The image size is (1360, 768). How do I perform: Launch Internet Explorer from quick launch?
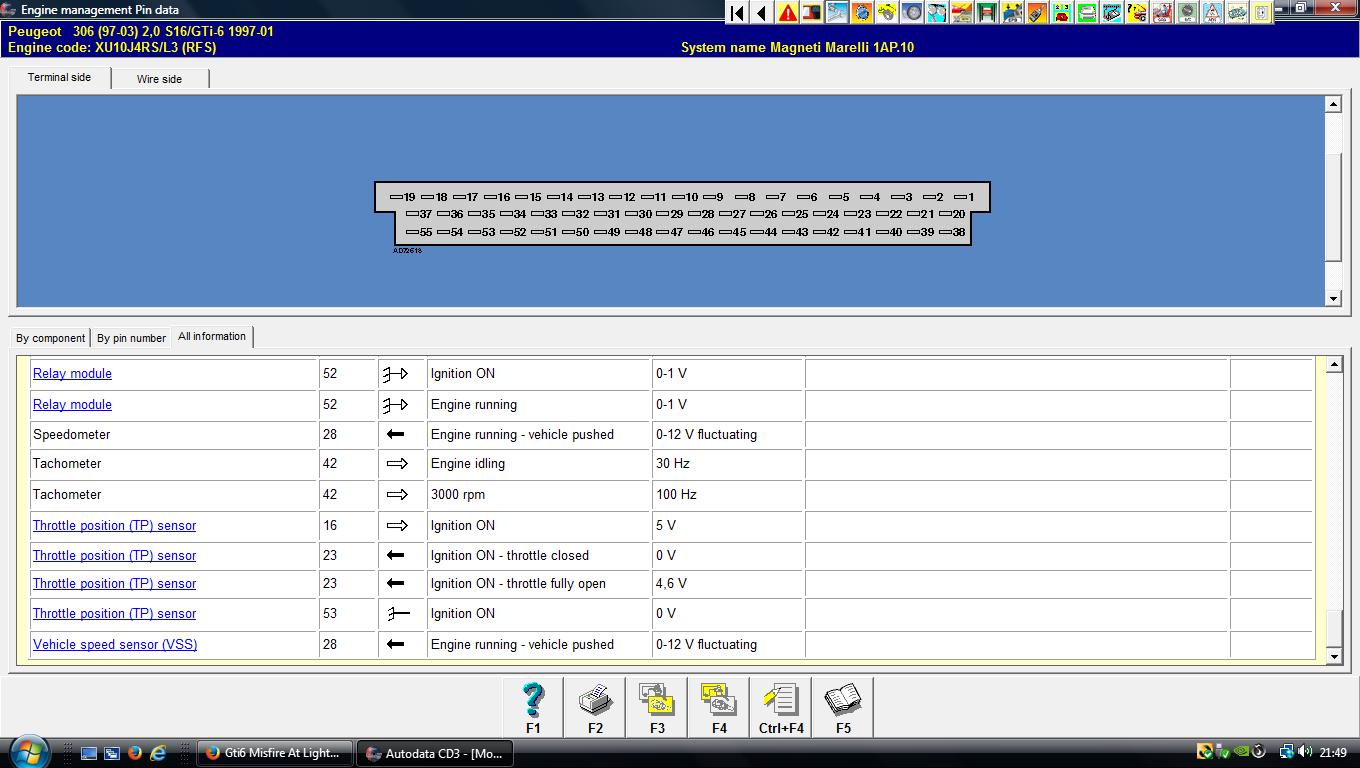click(x=158, y=753)
